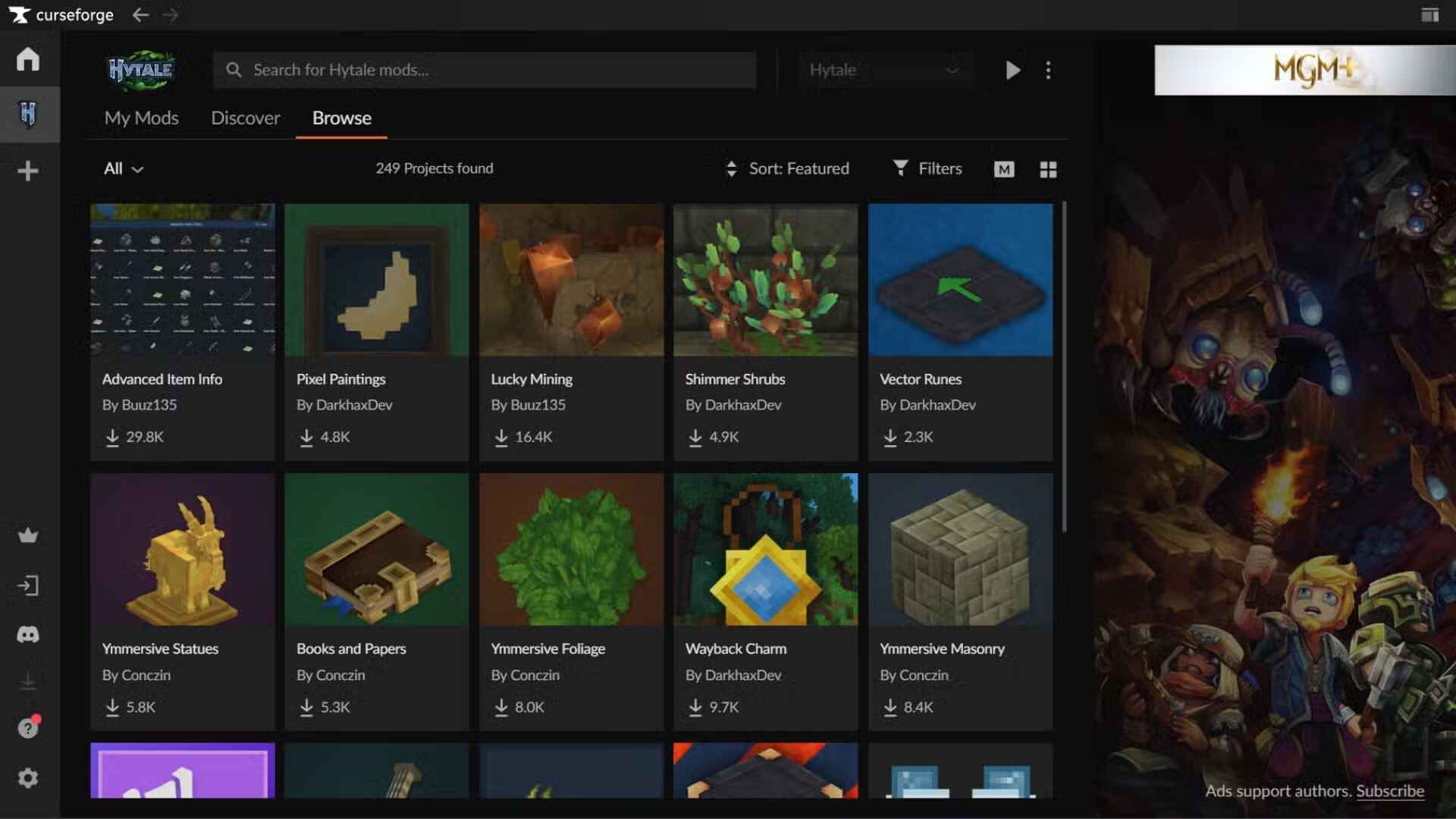The image size is (1456, 819).
Task: Open the CurseForge Home screen
Action: click(27, 58)
